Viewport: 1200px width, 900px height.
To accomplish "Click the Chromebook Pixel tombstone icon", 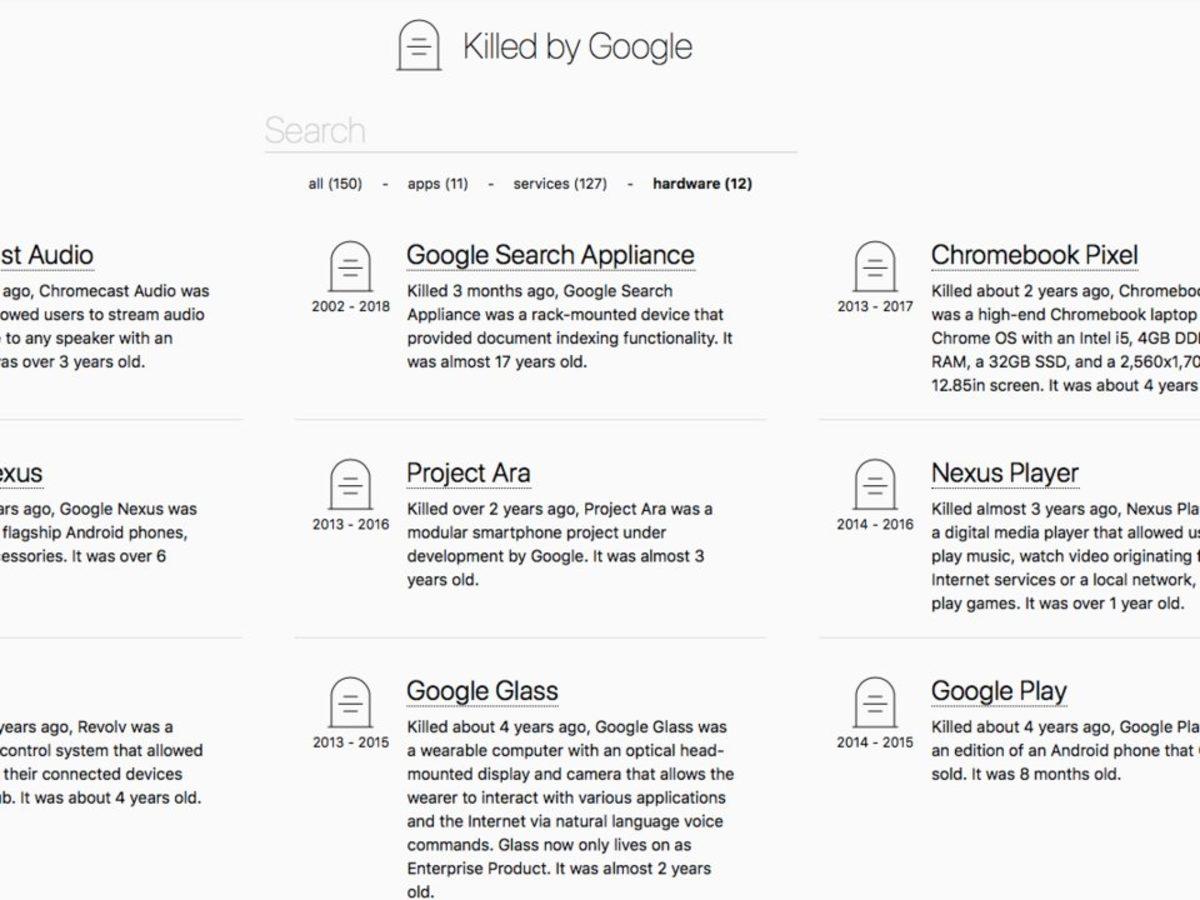I will pos(873,268).
